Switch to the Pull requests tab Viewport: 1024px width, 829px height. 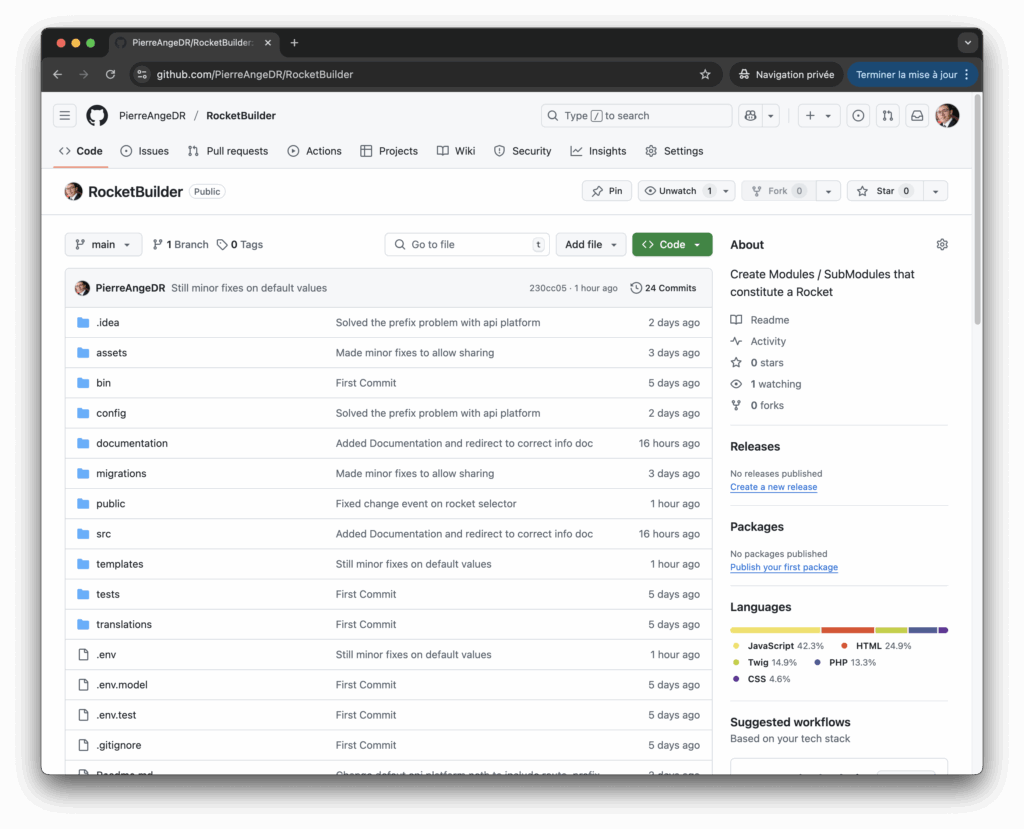pyautogui.click(x=228, y=151)
